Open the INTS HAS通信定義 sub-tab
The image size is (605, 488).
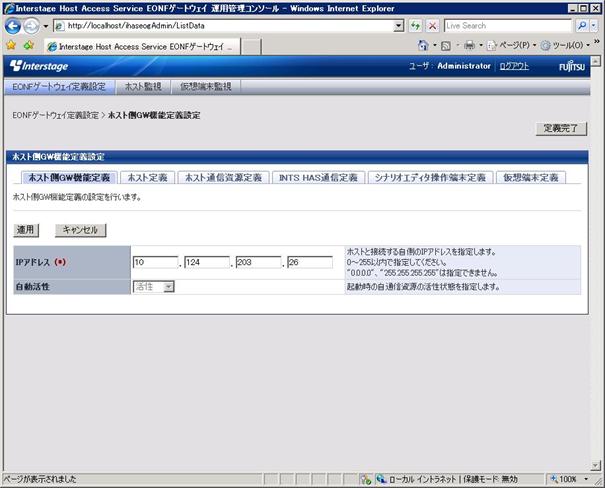pyautogui.click(x=318, y=177)
